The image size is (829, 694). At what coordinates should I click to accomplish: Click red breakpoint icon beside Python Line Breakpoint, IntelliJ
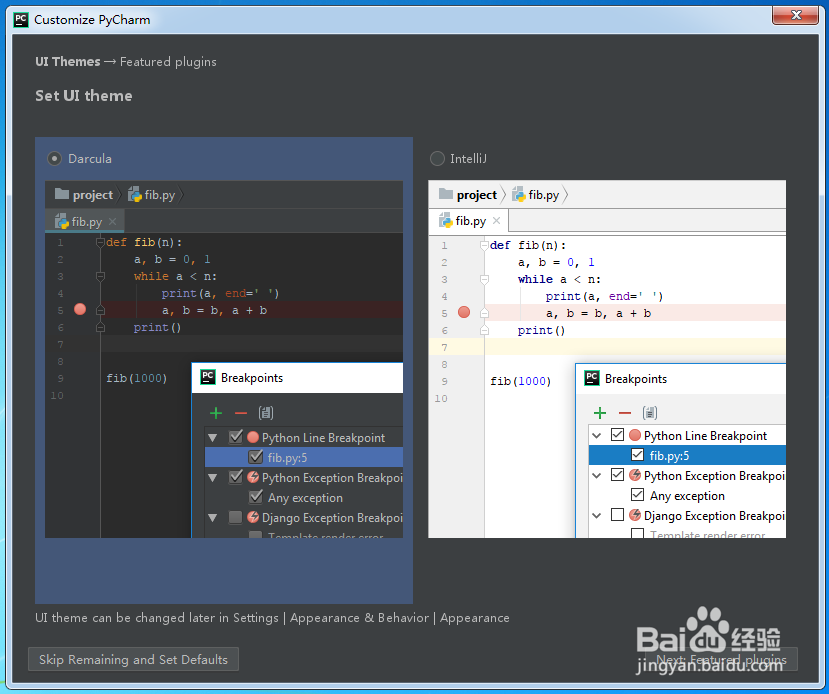pyautogui.click(x=635, y=435)
